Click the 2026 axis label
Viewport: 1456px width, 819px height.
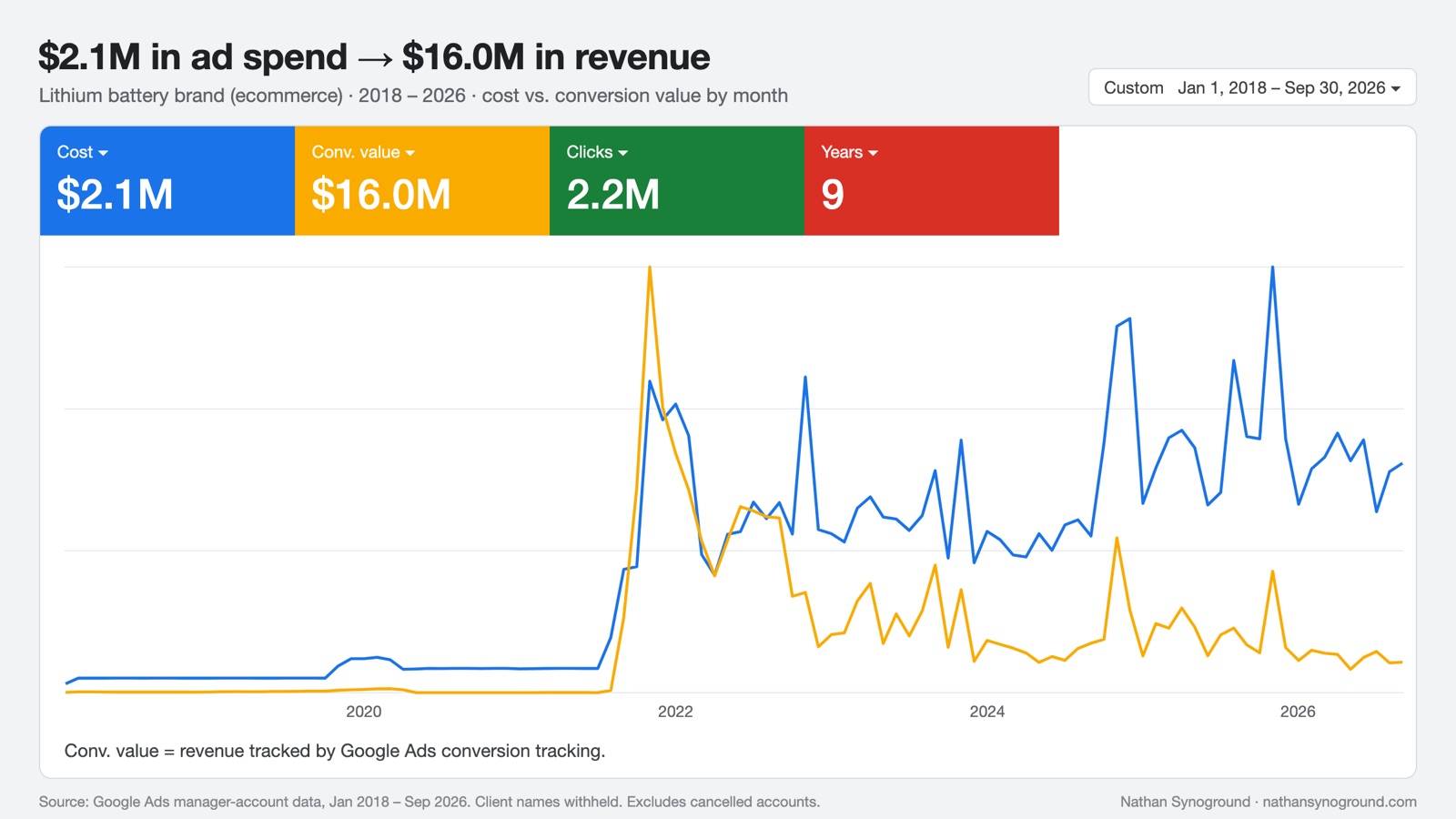pyautogui.click(x=1298, y=712)
